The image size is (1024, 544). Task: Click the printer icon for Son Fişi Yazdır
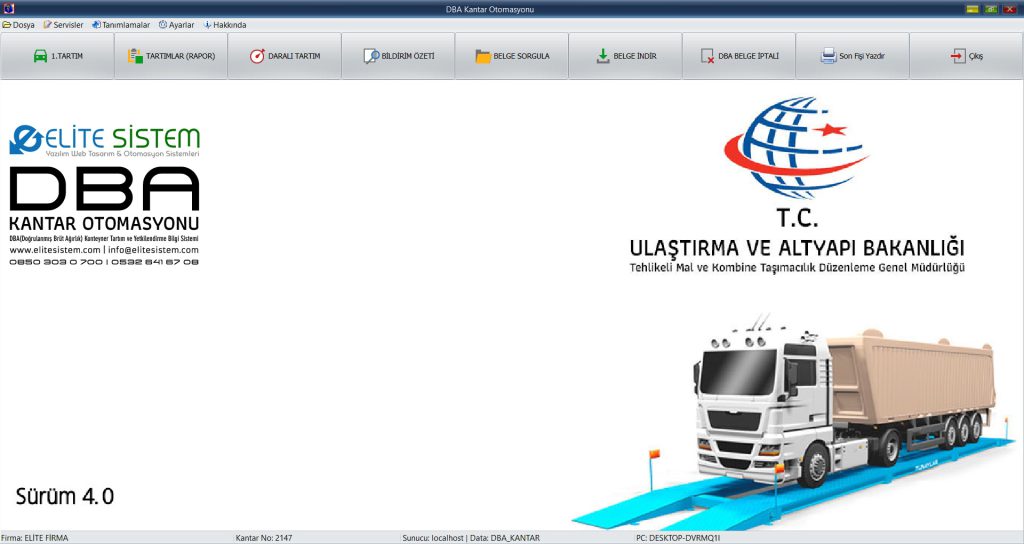tap(828, 56)
